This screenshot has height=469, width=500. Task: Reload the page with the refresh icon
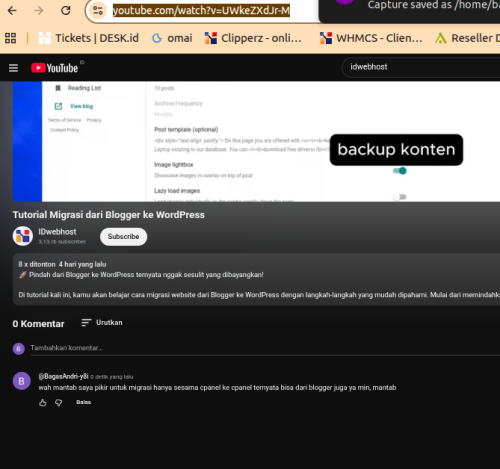click(x=66, y=11)
